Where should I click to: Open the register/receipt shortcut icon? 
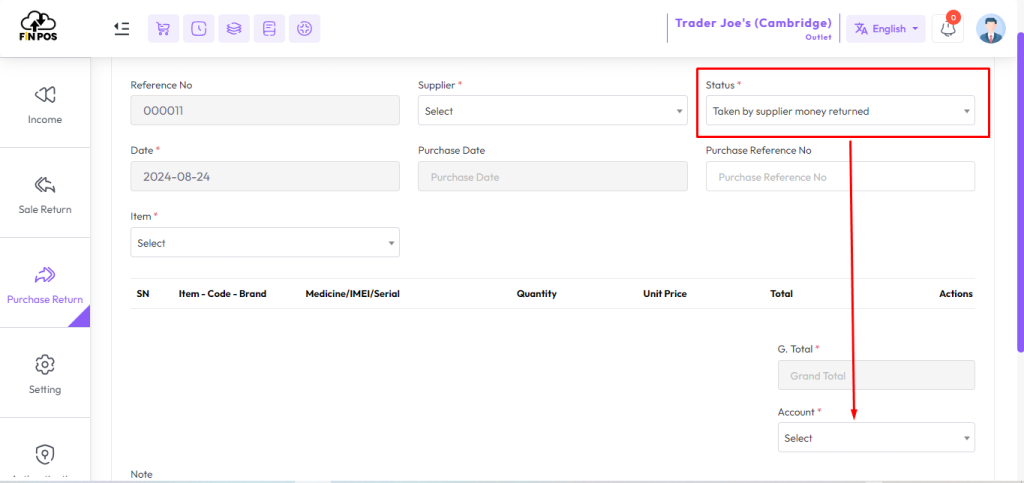tap(269, 29)
